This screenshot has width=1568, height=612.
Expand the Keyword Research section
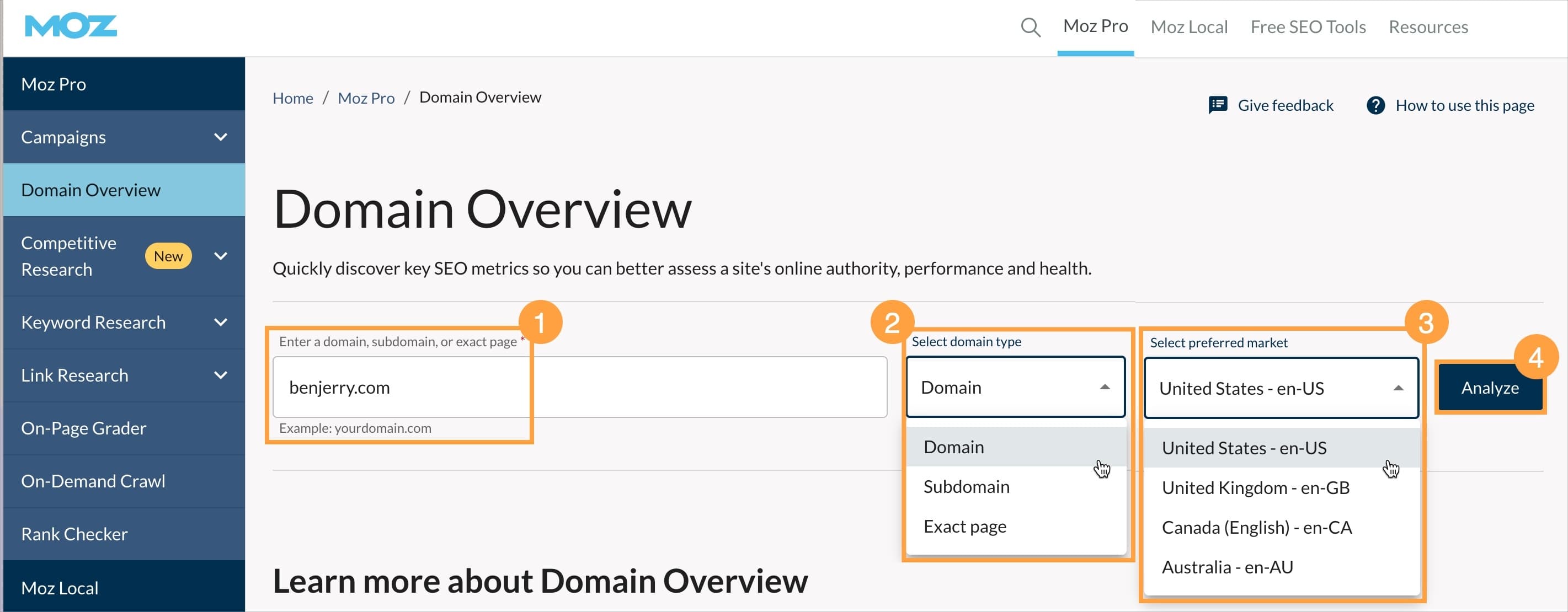coord(220,323)
